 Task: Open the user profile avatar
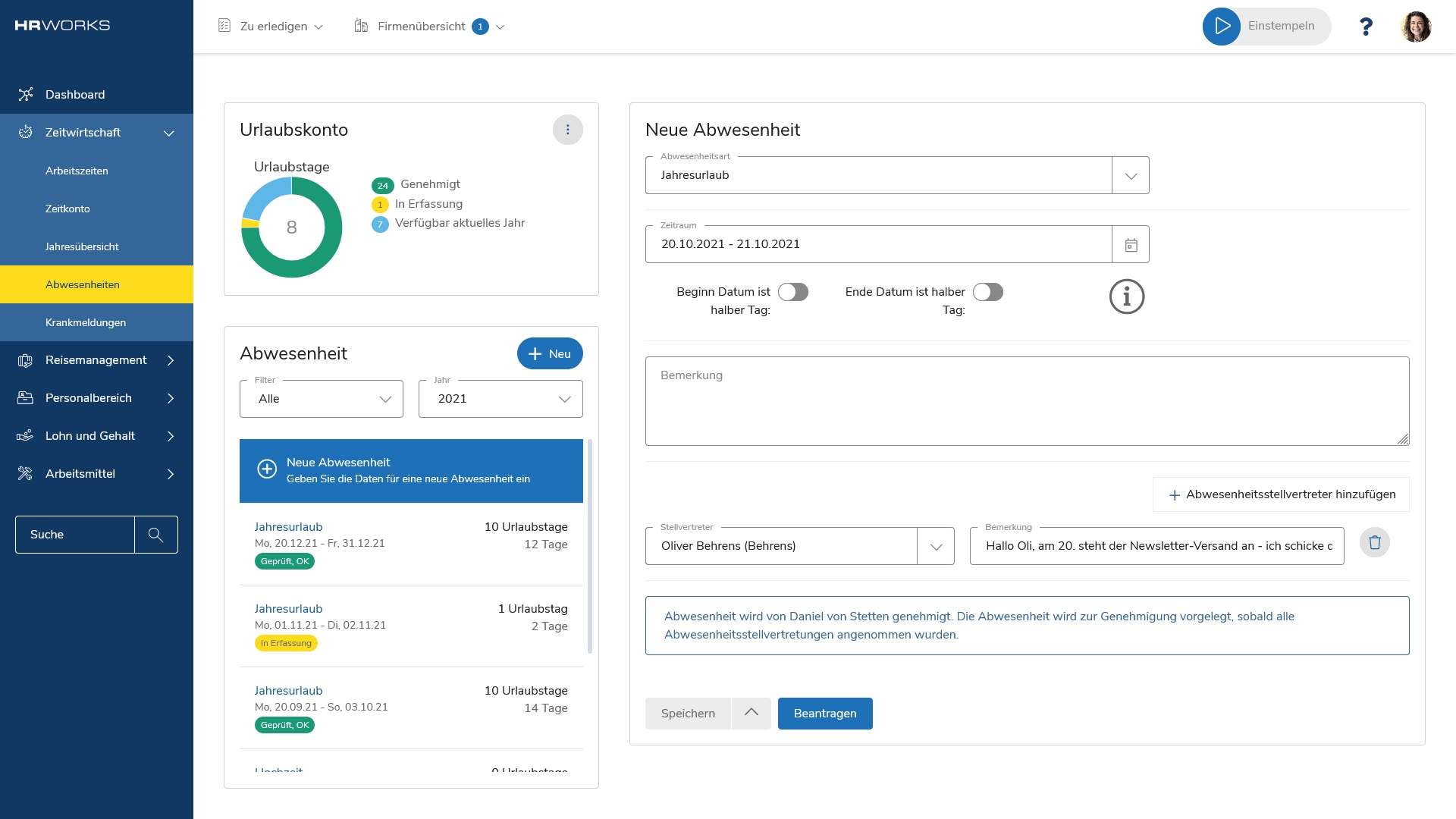(x=1415, y=27)
